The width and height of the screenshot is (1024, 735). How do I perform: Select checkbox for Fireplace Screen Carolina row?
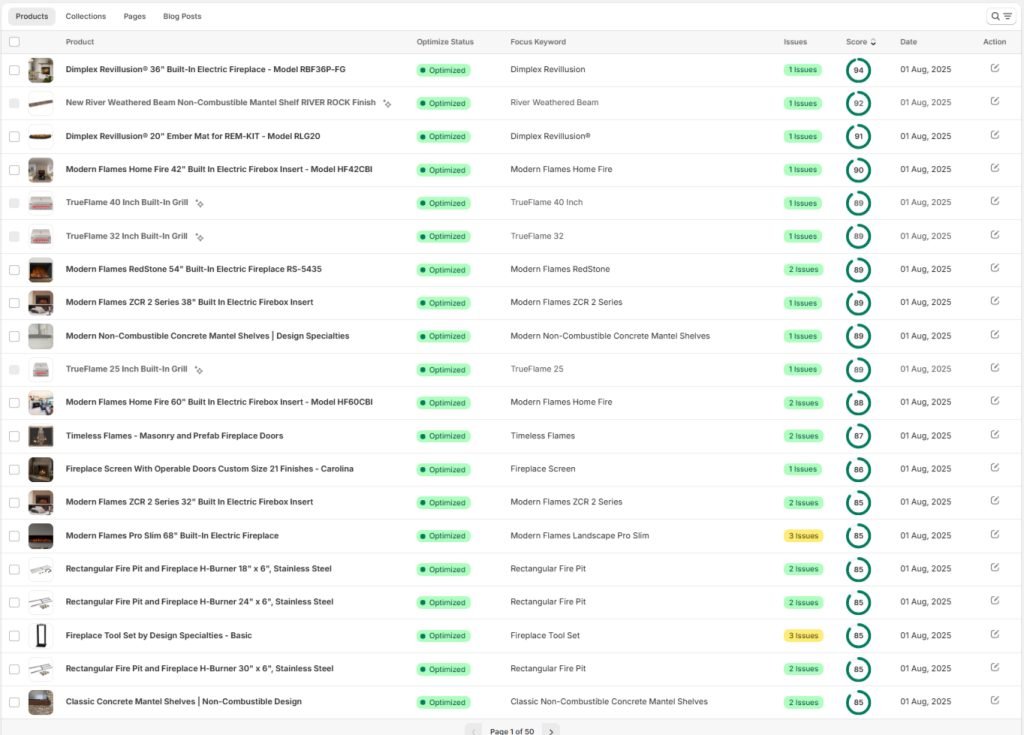[14, 470]
